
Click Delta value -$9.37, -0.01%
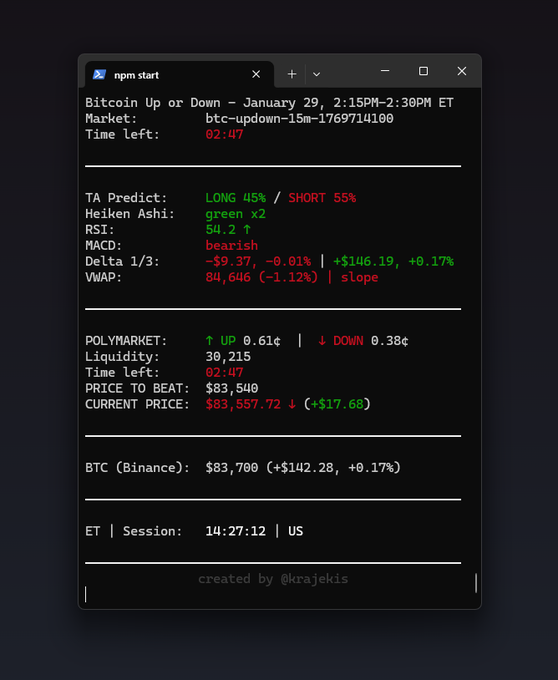[258, 261]
